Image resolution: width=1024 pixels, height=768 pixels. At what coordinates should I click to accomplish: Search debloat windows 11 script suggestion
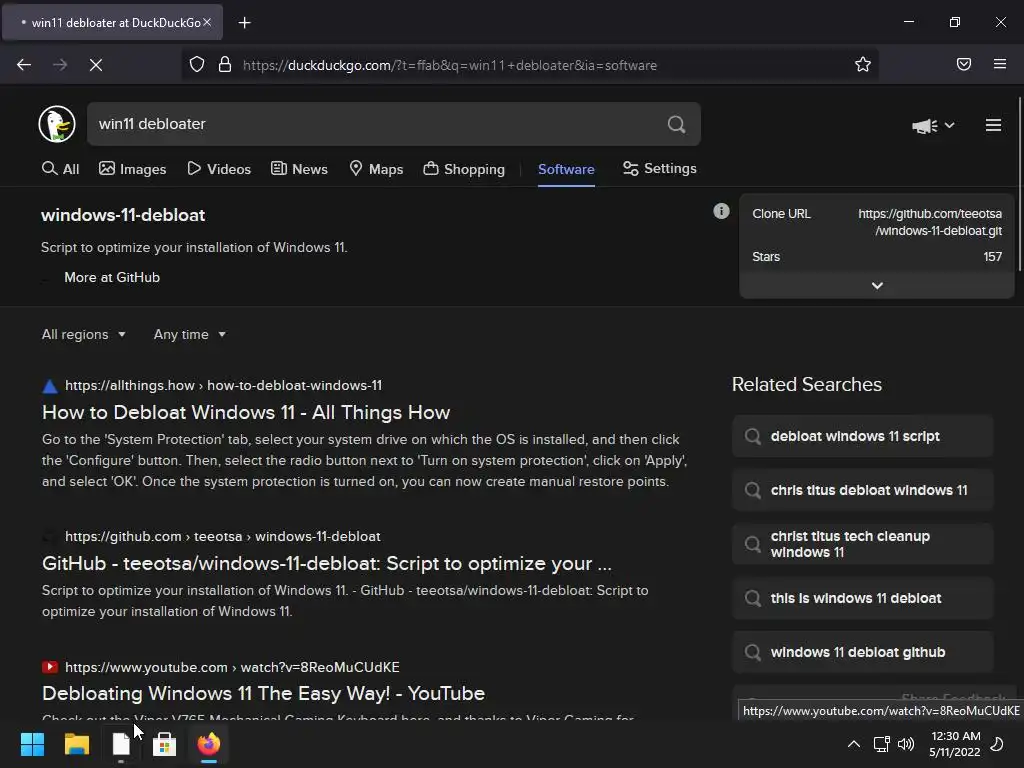[863, 436]
